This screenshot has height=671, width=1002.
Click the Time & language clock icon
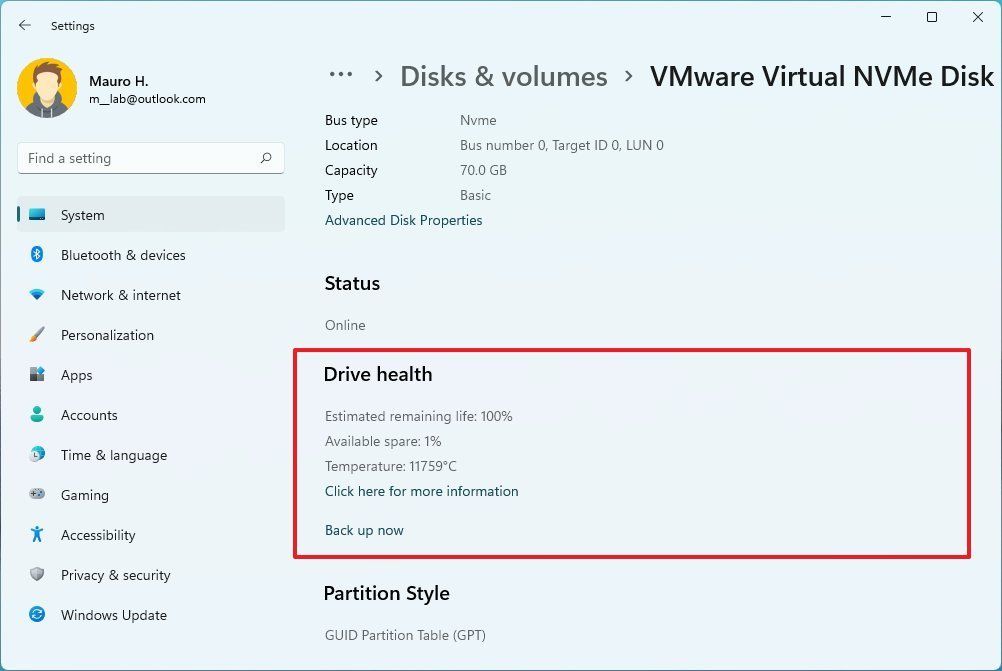click(37, 455)
